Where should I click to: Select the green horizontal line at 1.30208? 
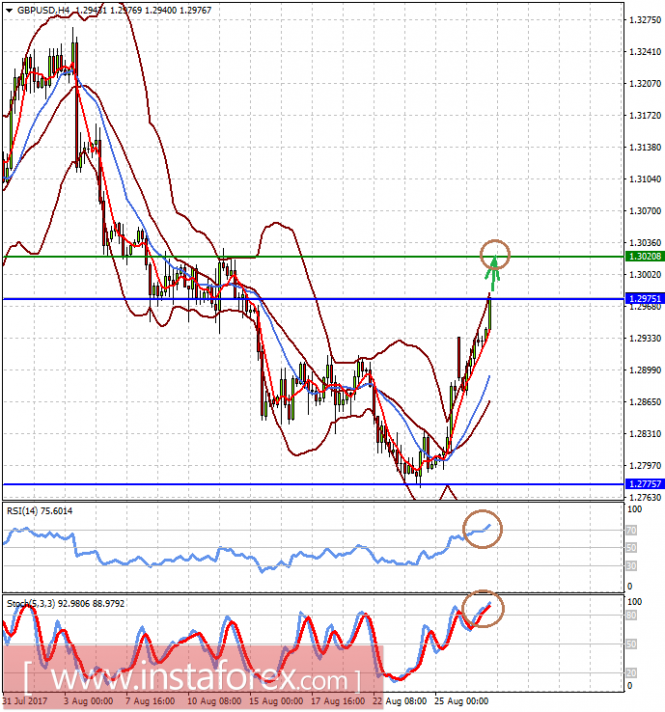click(x=313, y=257)
